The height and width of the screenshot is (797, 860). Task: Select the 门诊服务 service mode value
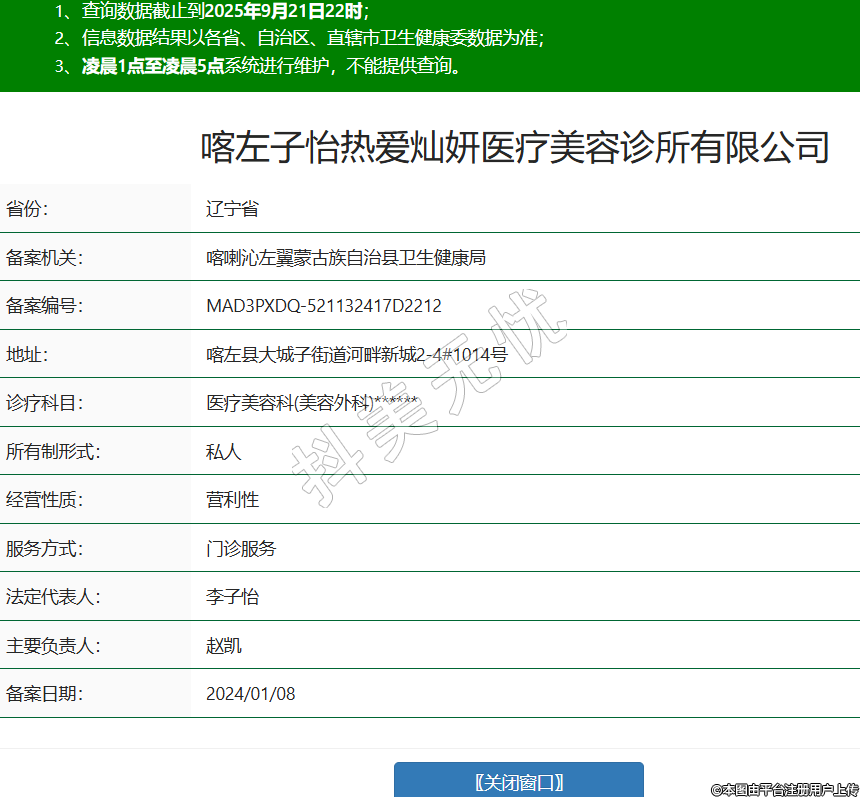tap(241, 549)
